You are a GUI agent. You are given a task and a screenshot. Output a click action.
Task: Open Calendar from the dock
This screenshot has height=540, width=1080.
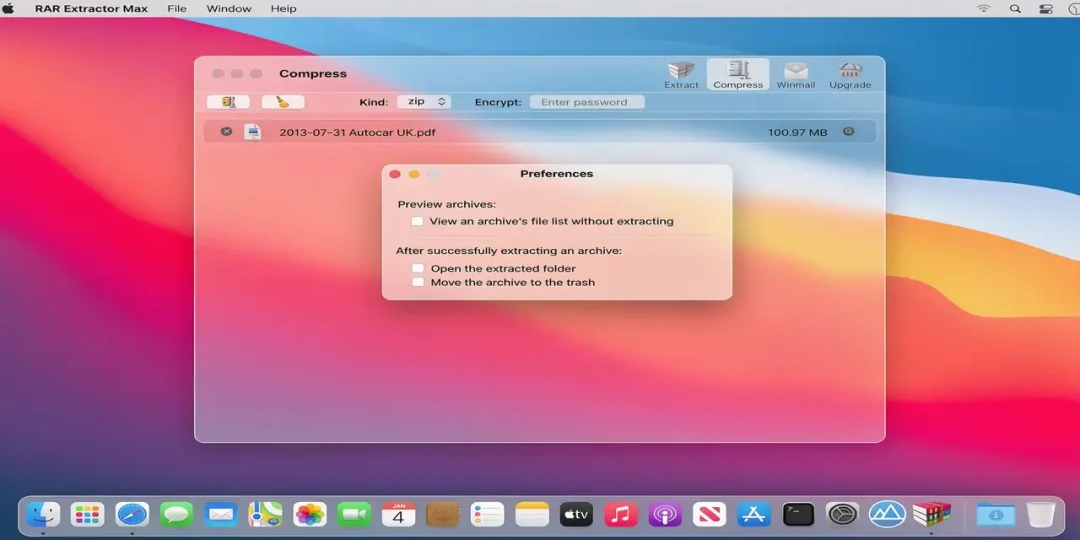pos(399,514)
